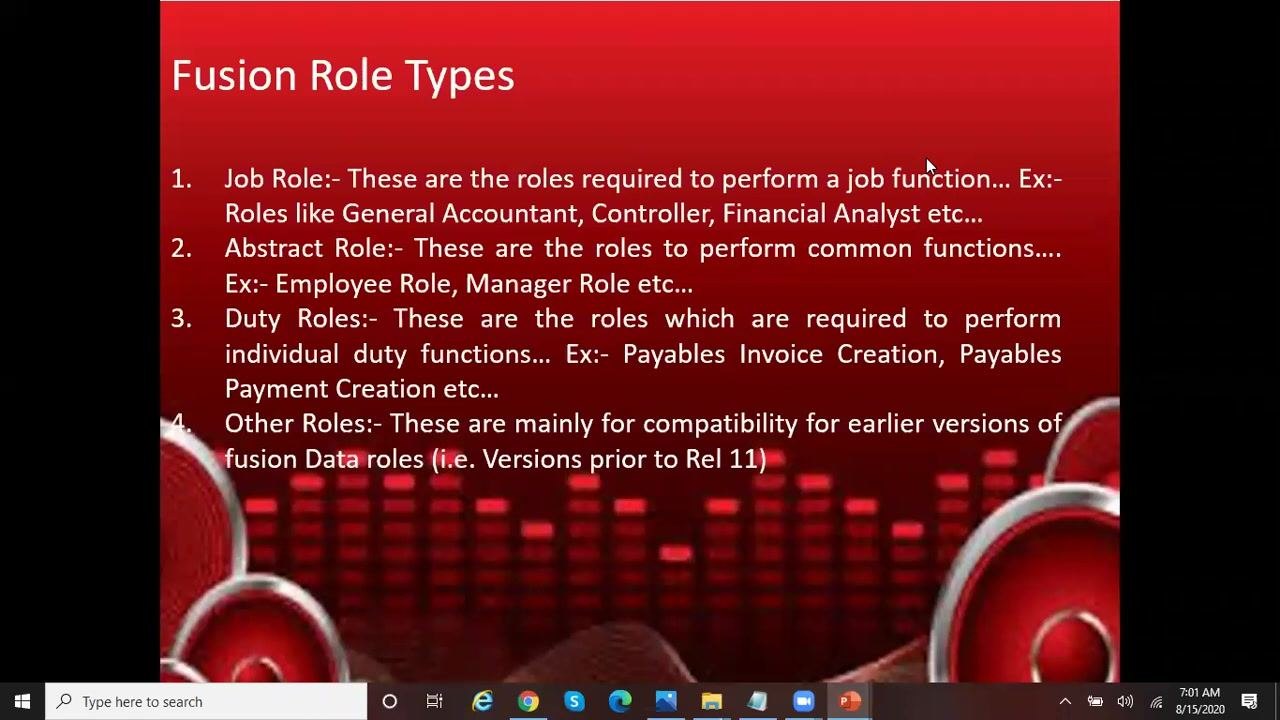Click the 'Abstract Role:-' bullet text
This screenshot has height=720, width=1280.
(313, 249)
